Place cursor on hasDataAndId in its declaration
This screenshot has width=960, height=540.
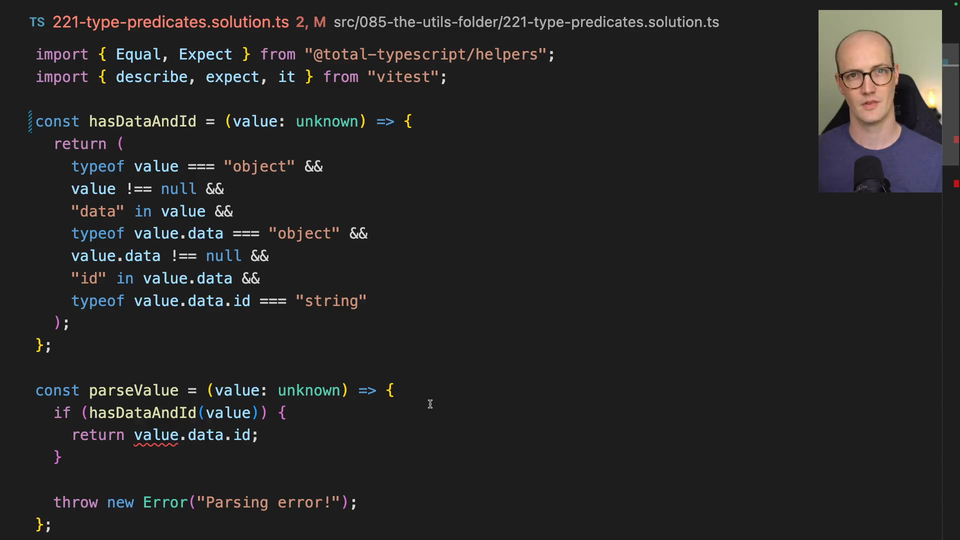(x=142, y=121)
